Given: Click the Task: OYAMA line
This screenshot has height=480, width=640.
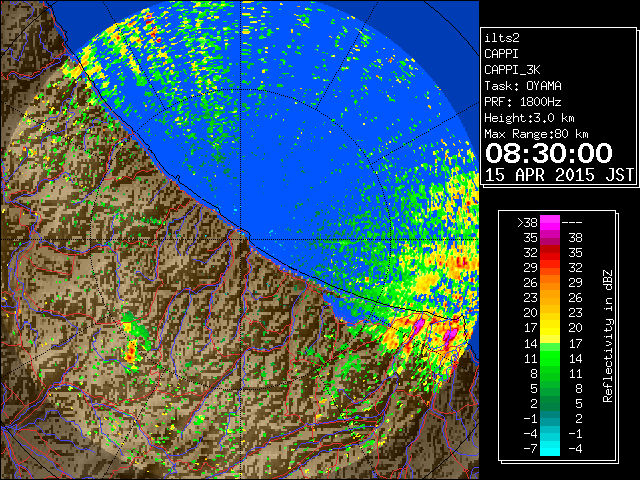Looking at the screenshot, I should click(x=523, y=86).
